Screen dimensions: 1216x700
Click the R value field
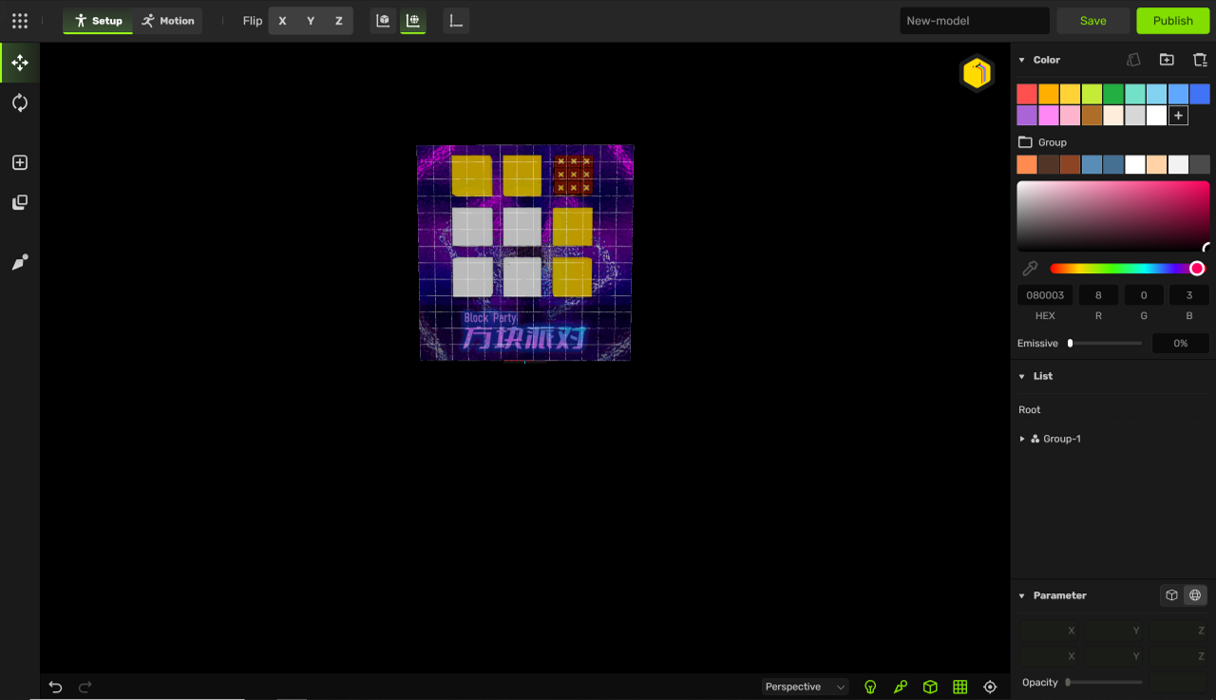click(x=1098, y=295)
